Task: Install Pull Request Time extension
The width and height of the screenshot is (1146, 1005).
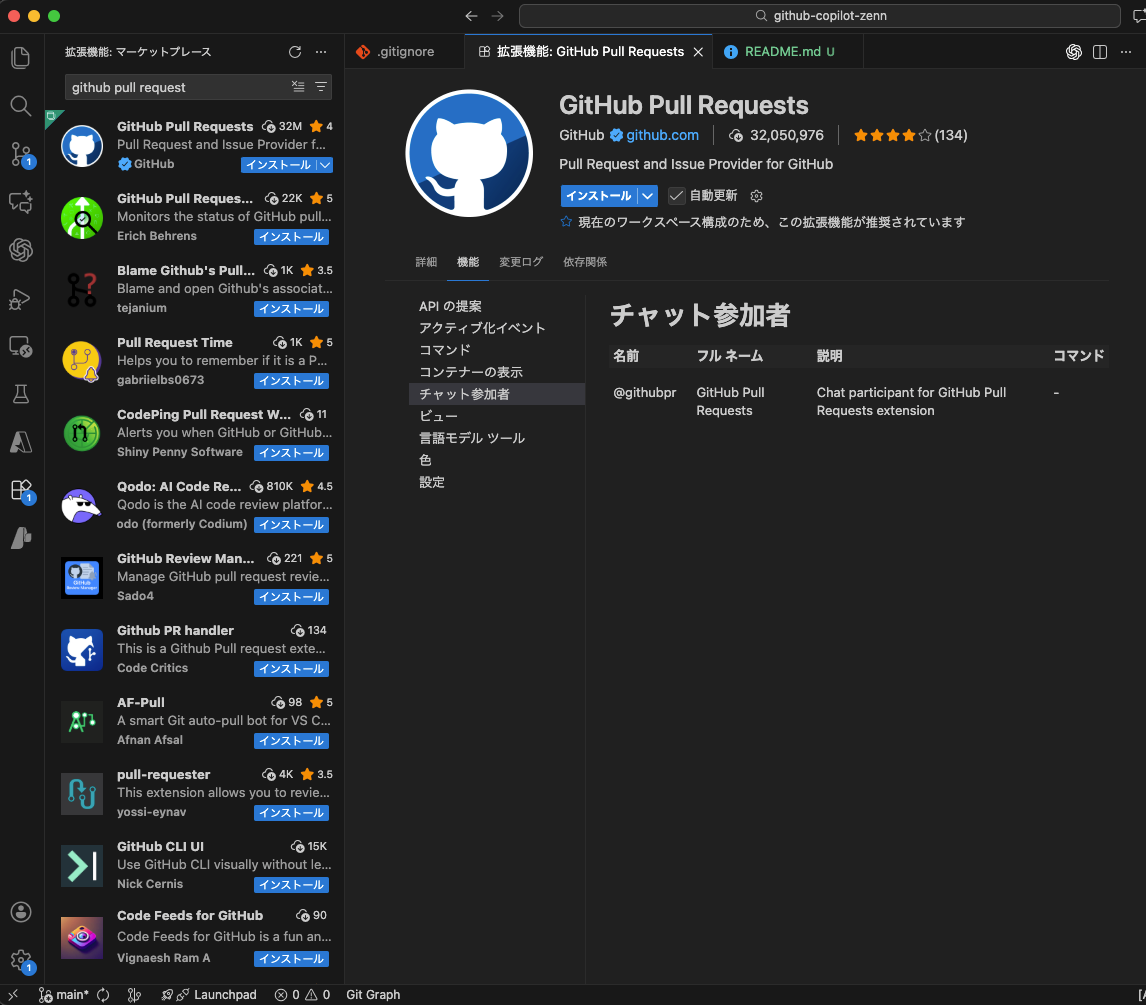Action: pyautogui.click(x=292, y=381)
